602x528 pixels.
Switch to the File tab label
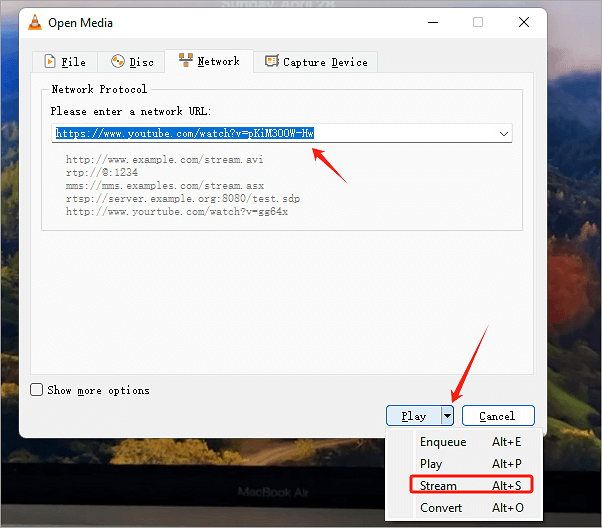coord(73,62)
